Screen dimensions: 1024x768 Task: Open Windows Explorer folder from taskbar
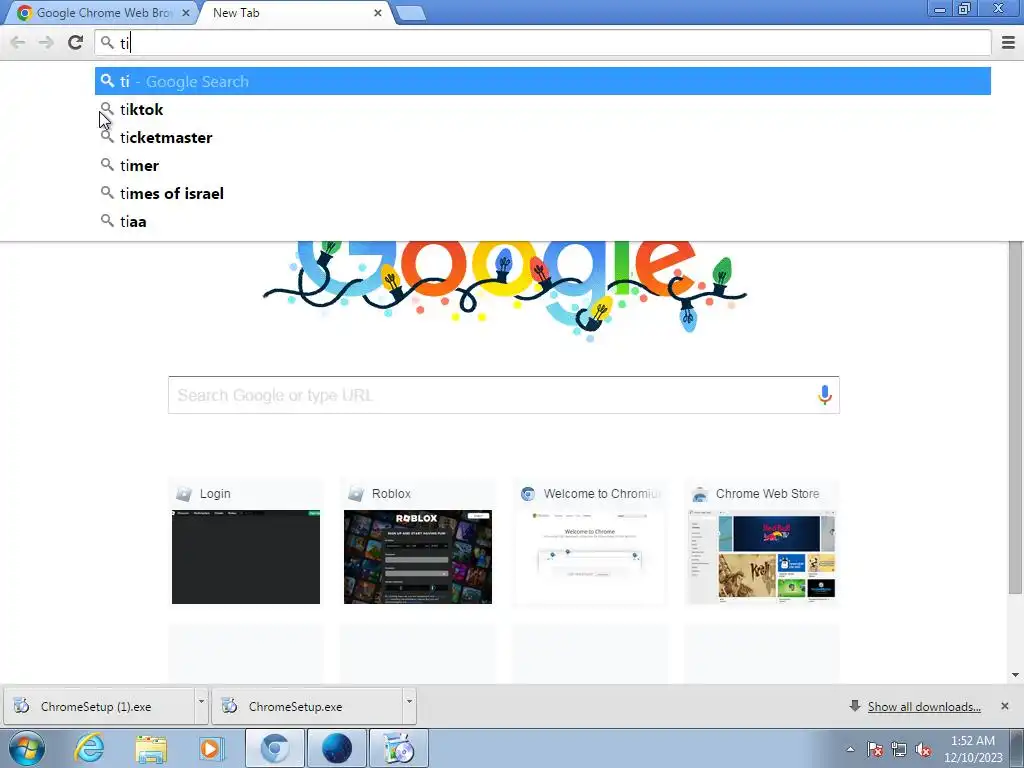(151, 748)
